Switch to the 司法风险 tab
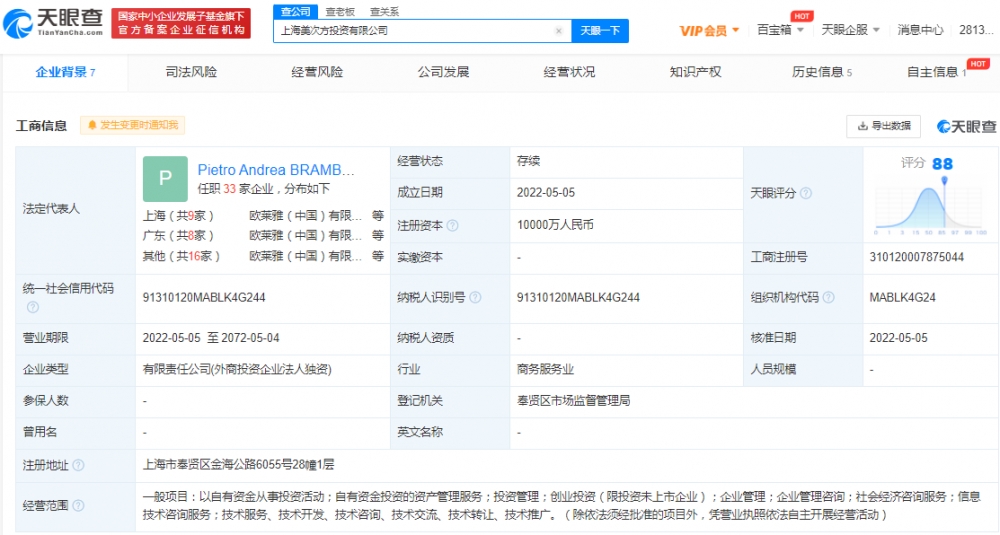1000x535 pixels. click(x=191, y=72)
